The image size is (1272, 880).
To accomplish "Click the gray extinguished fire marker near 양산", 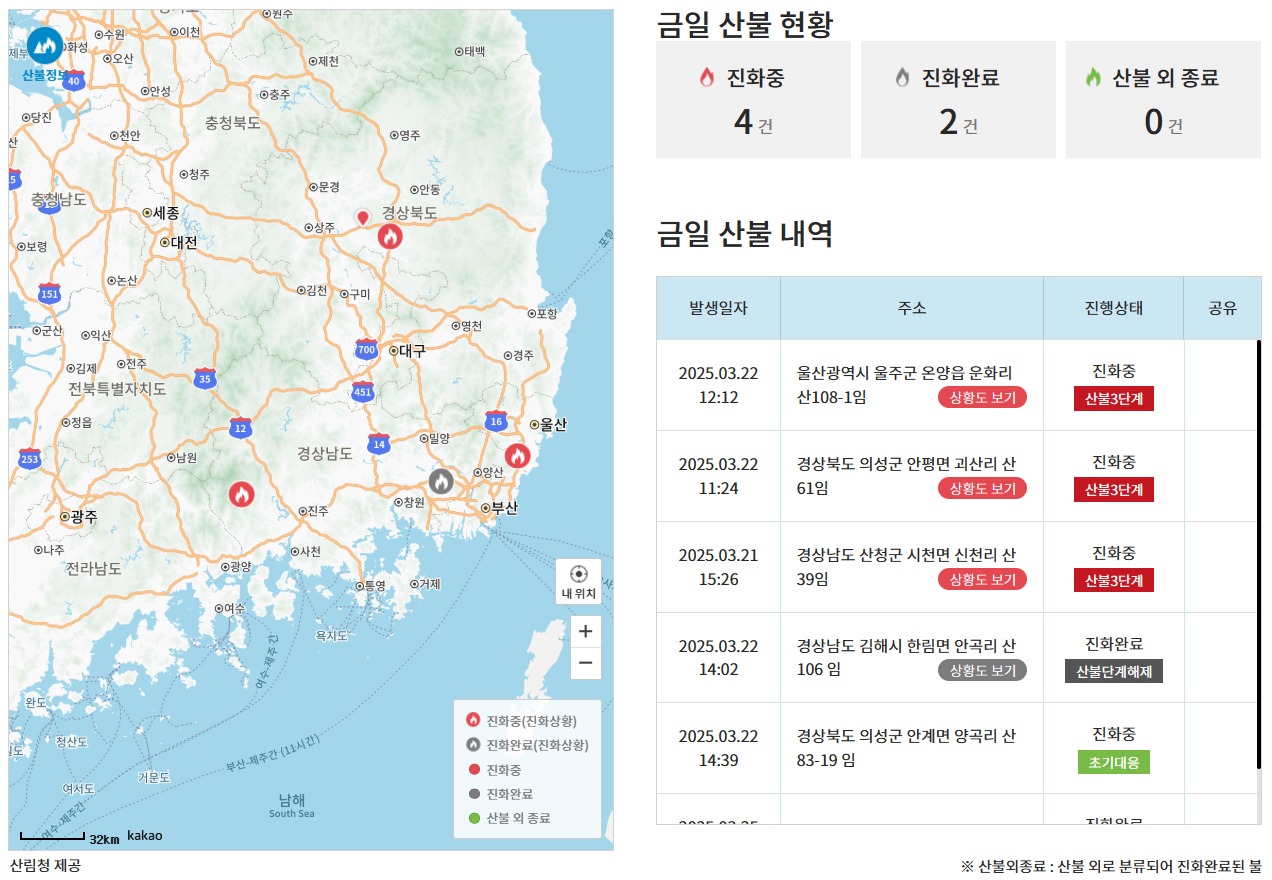I will (x=441, y=481).
